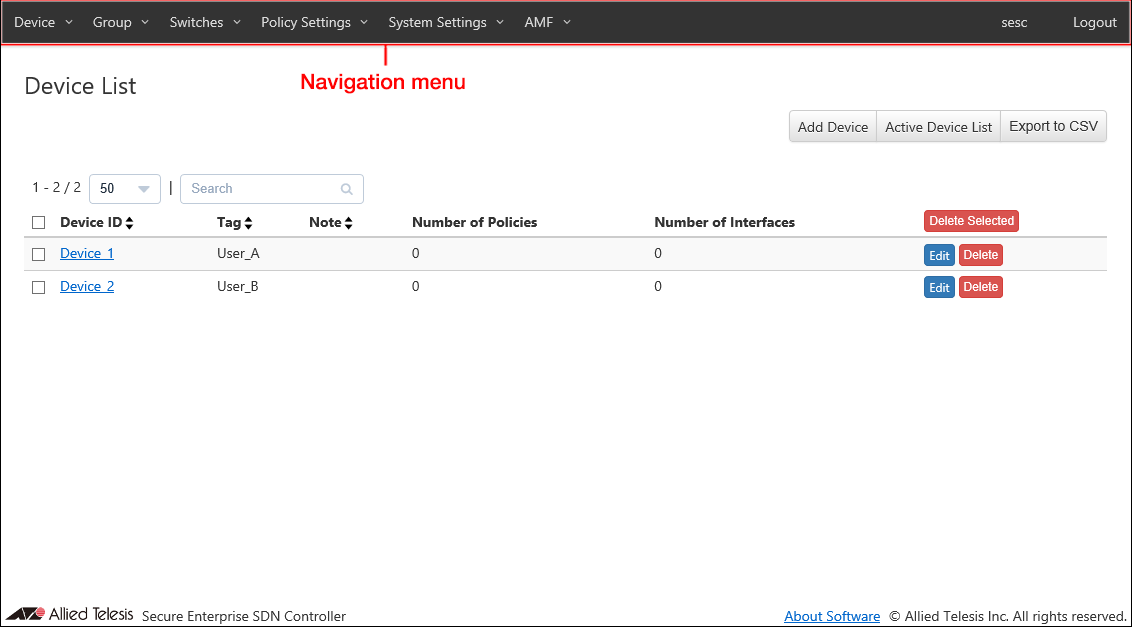Click inside the Search field
1132x627 pixels.
click(262, 189)
